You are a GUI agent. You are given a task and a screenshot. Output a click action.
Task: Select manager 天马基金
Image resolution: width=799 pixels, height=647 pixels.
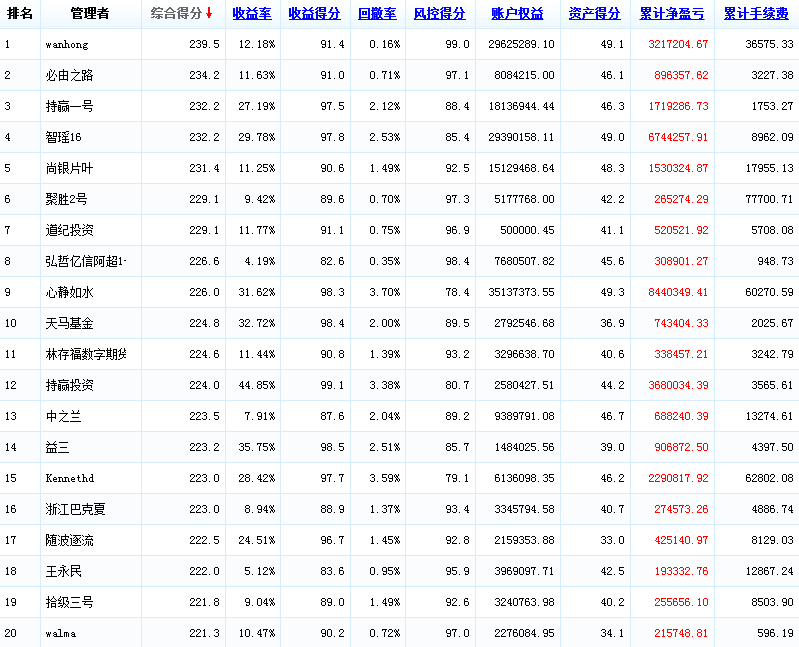69,323
